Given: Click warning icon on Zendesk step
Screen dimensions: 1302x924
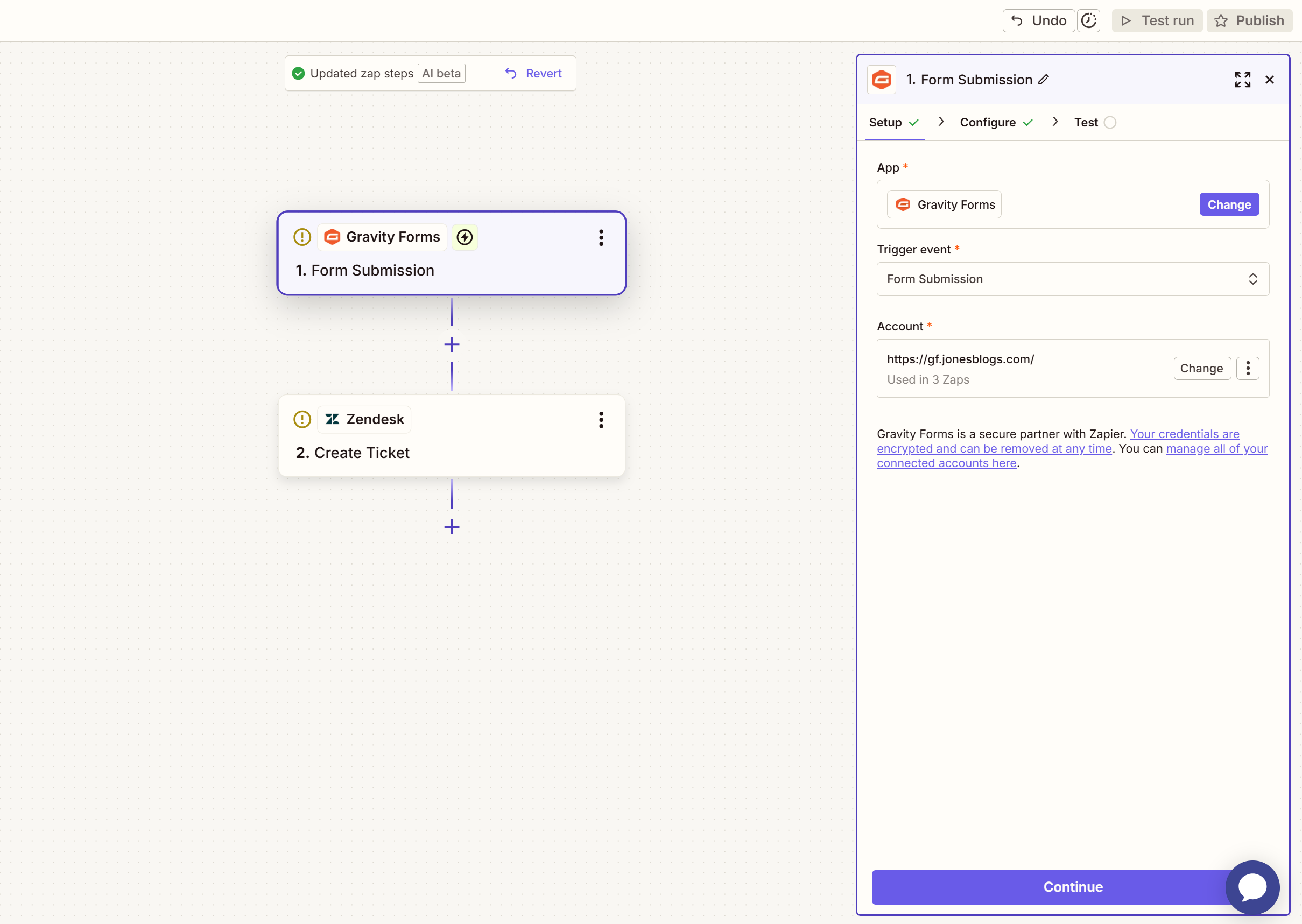Looking at the screenshot, I should (302, 419).
